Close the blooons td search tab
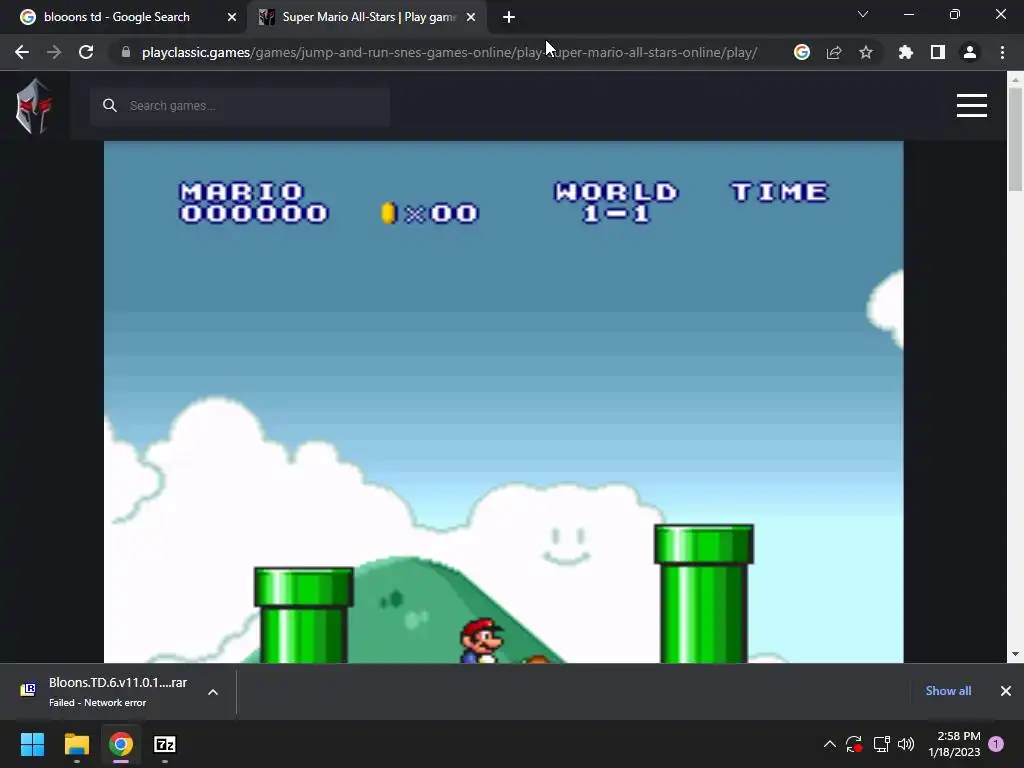This screenshot has width=1024, height=768. 232,17
